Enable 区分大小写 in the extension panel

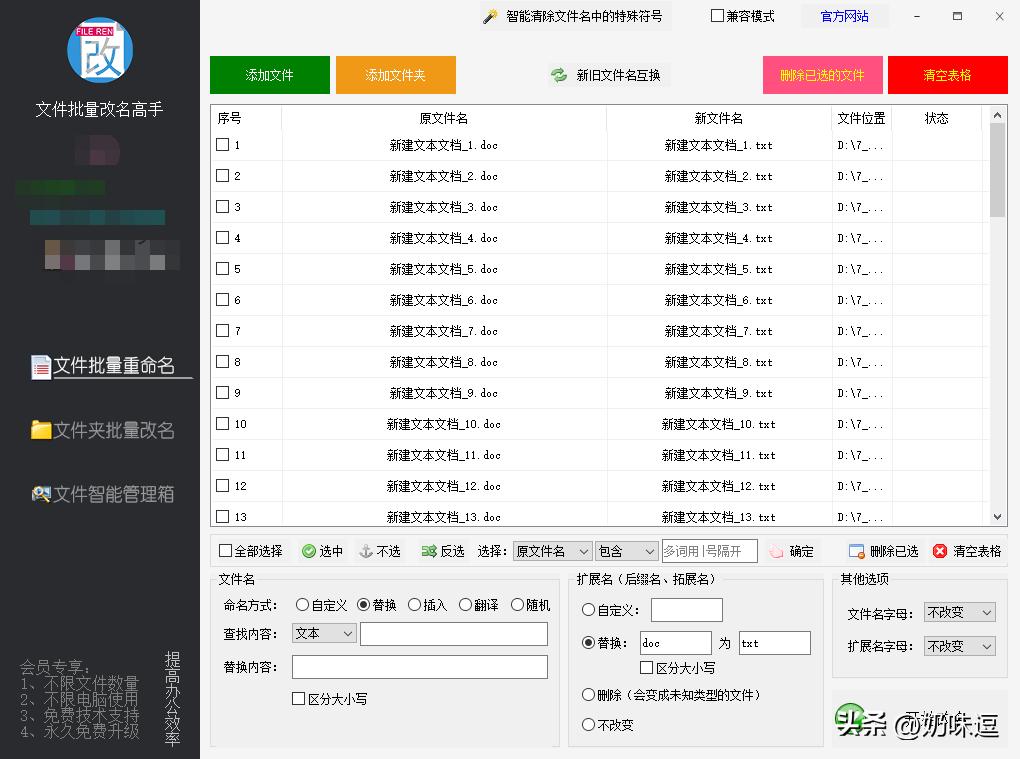pos(647,667)
